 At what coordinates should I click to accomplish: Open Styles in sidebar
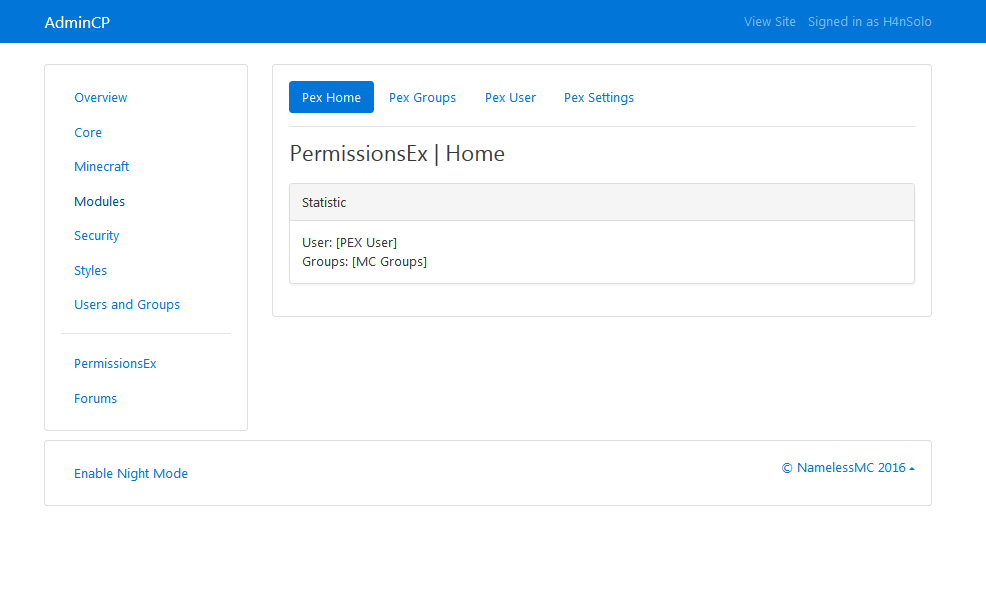[91, 271]
